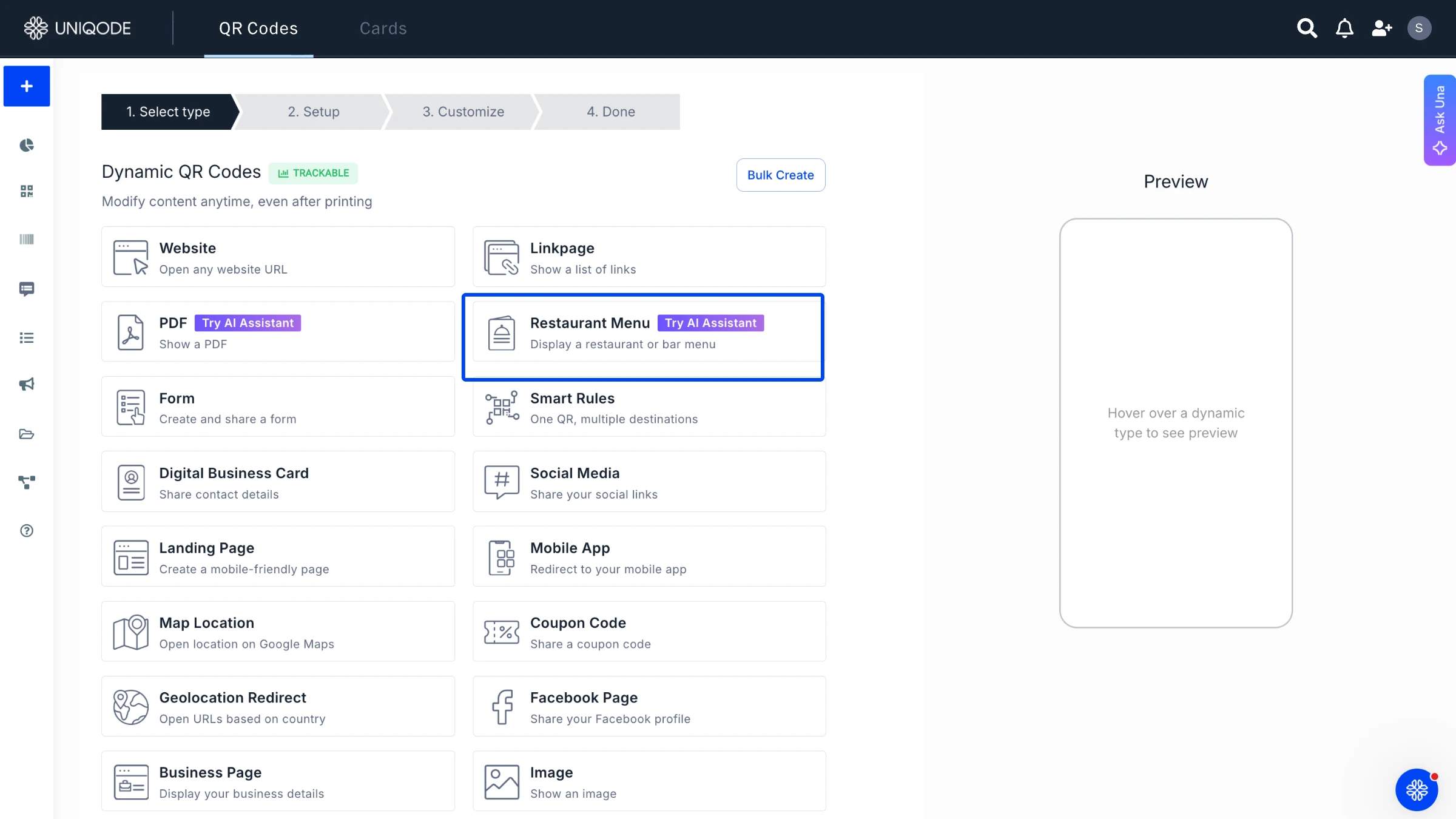The image size is (1456, 819).
Task: Click the Bulk Create button
Action: click(781, 175)
